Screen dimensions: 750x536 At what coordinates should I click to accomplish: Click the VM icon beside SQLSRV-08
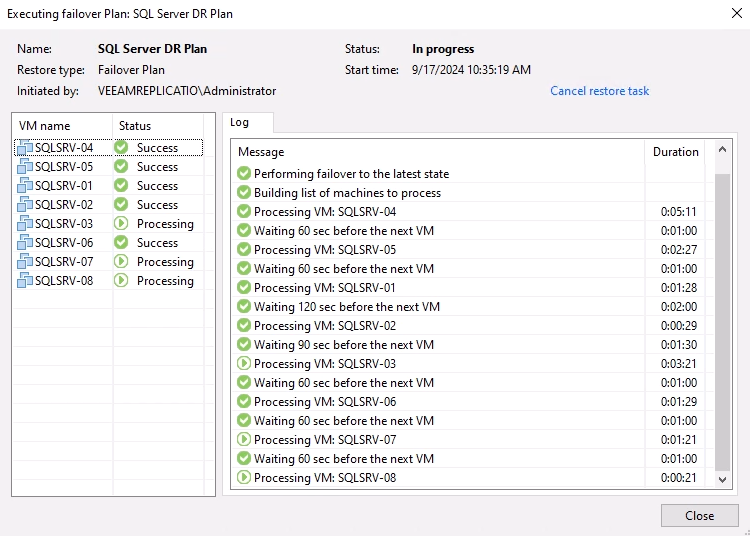pos(25,281)
